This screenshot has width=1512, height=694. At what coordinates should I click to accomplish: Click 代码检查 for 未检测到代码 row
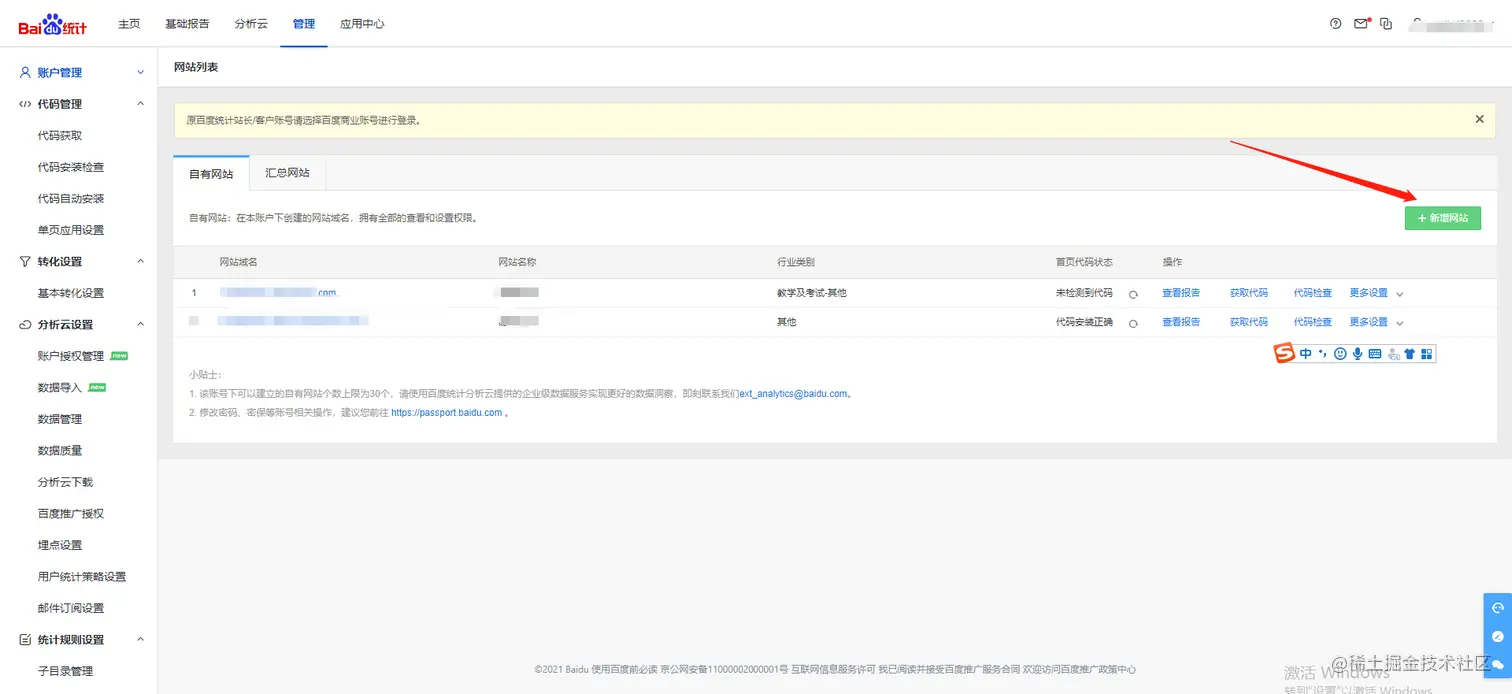tap(1313, 293)
